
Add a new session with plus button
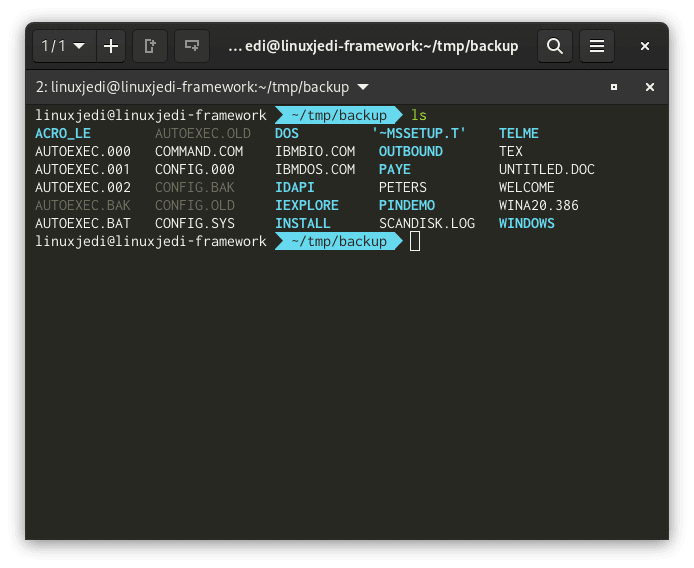pyautogui.click(x=110, y=46)
